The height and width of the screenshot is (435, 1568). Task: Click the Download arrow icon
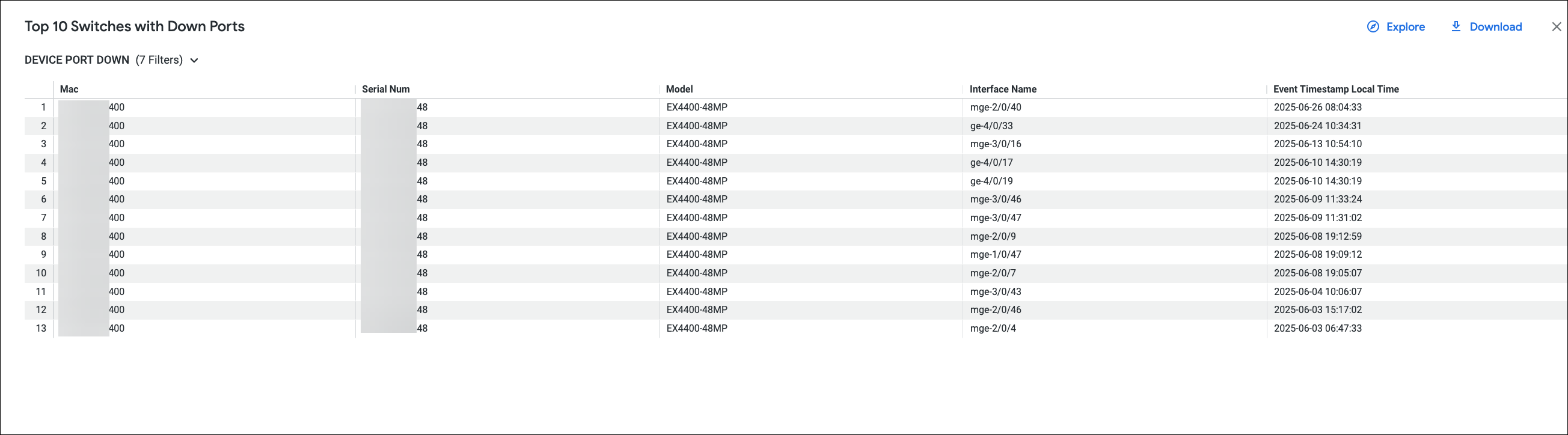tap(1456, 27)
